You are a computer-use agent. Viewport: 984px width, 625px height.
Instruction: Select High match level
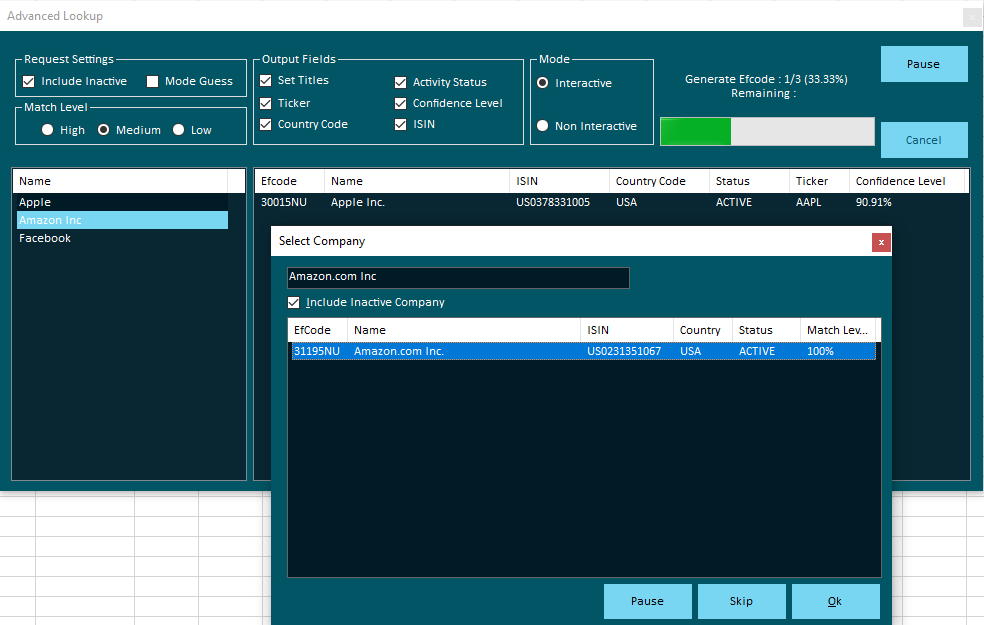48,130
